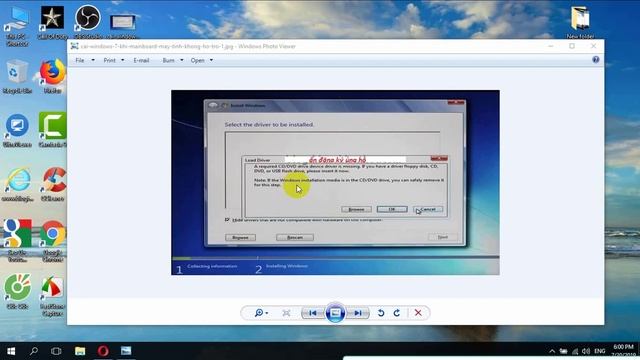Expand the Burn dropdown arrow
This screenshot has height=360, width=640.
[182, 60]
